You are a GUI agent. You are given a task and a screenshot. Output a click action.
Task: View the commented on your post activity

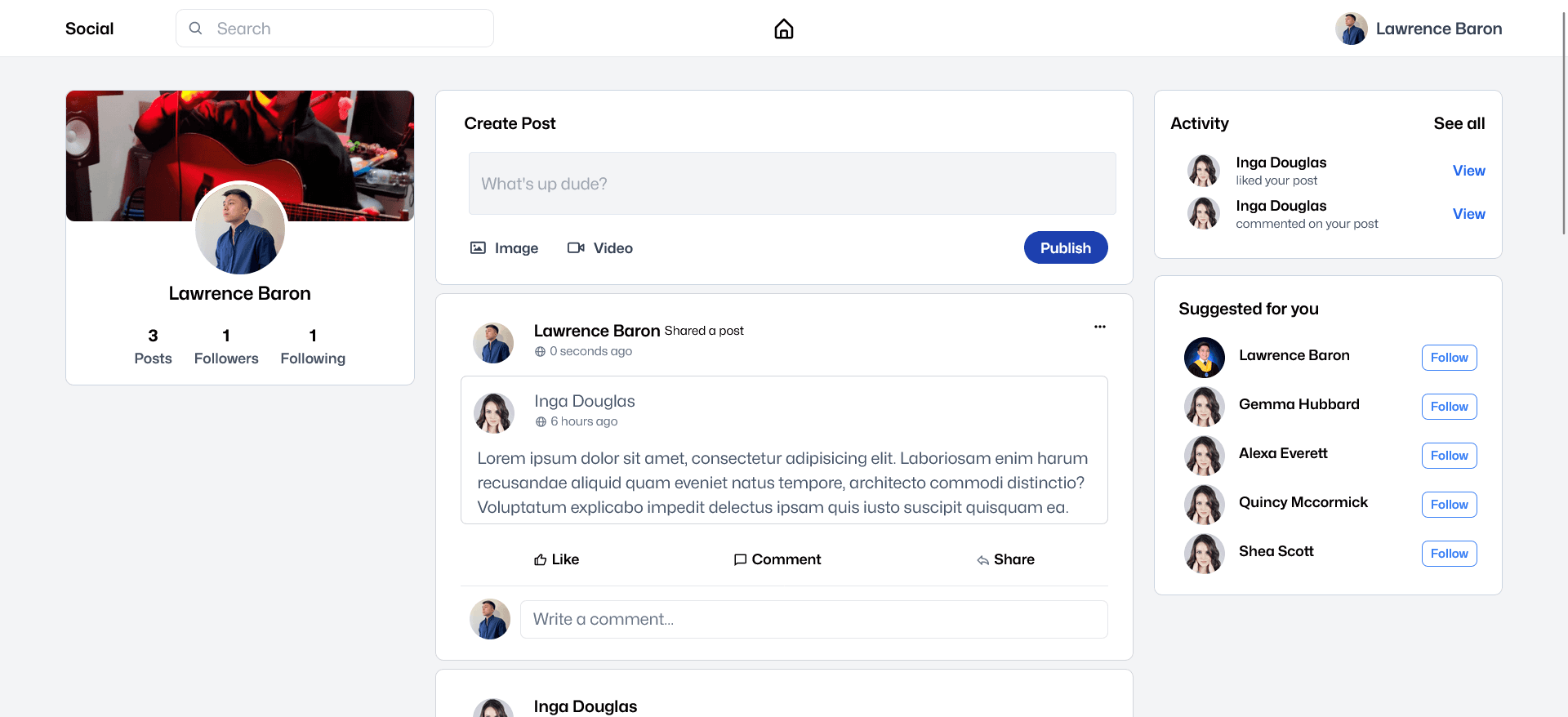[1468, 214]
